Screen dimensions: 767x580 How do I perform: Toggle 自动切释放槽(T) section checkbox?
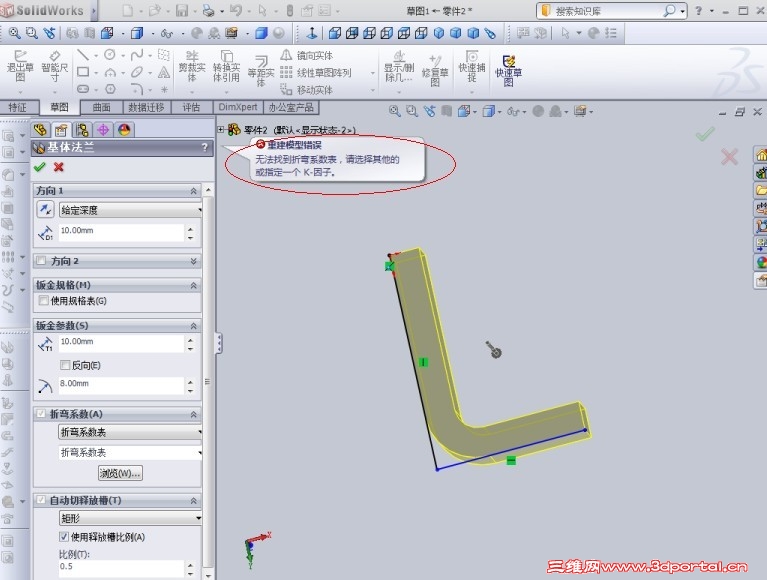41,500
